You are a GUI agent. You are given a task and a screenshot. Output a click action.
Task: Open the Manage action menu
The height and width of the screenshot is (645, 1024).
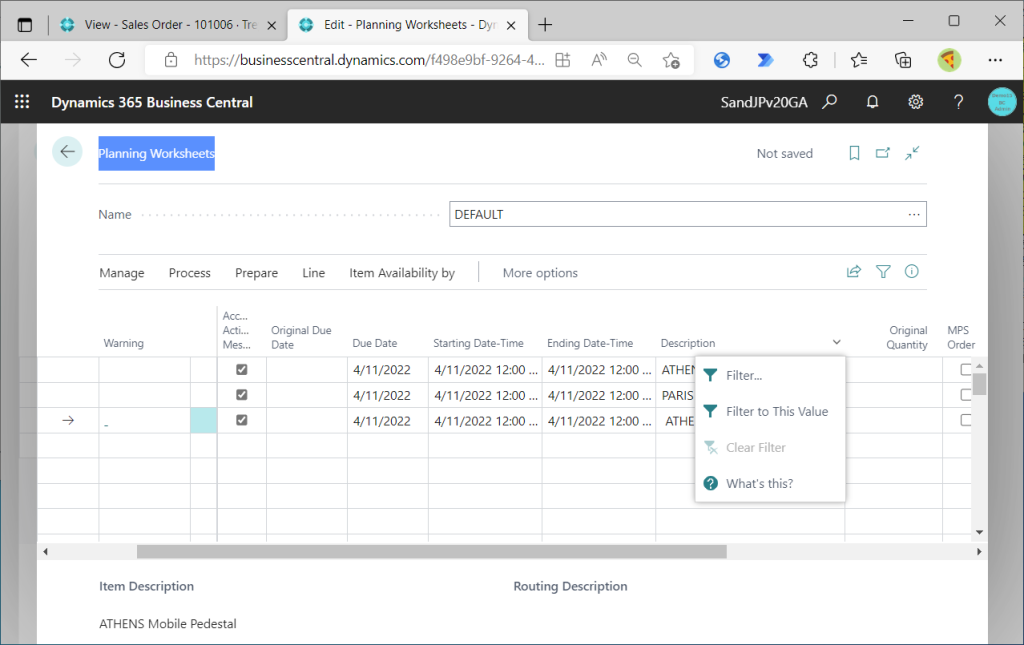click(x=122, y=273)
